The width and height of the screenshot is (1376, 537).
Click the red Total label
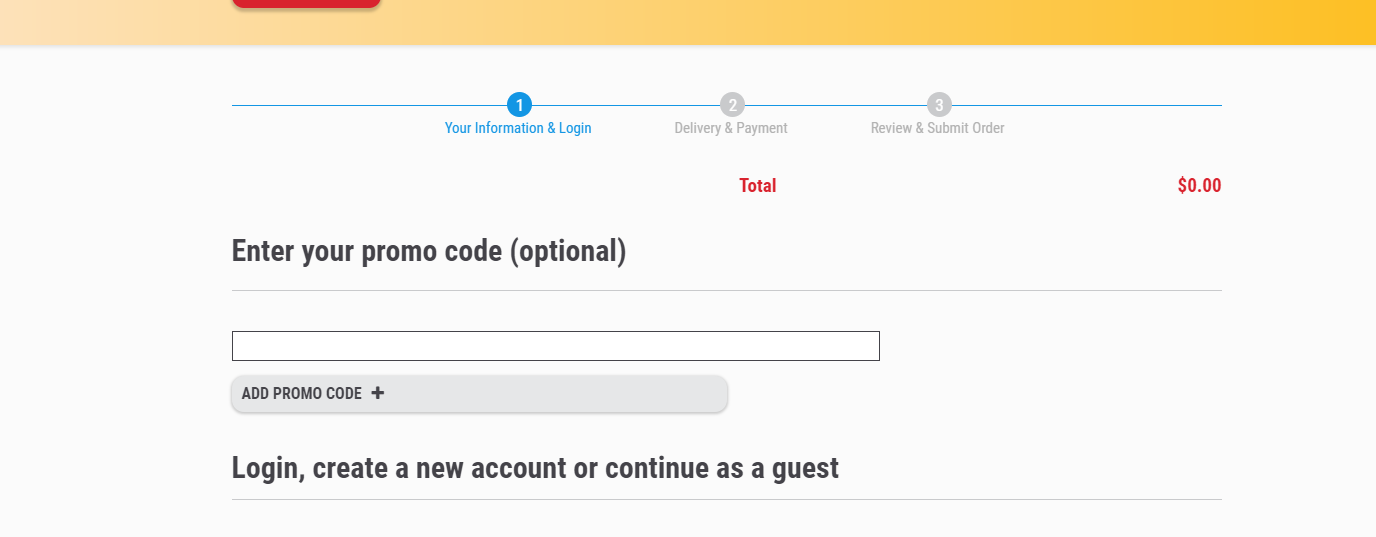click(757, 186)
